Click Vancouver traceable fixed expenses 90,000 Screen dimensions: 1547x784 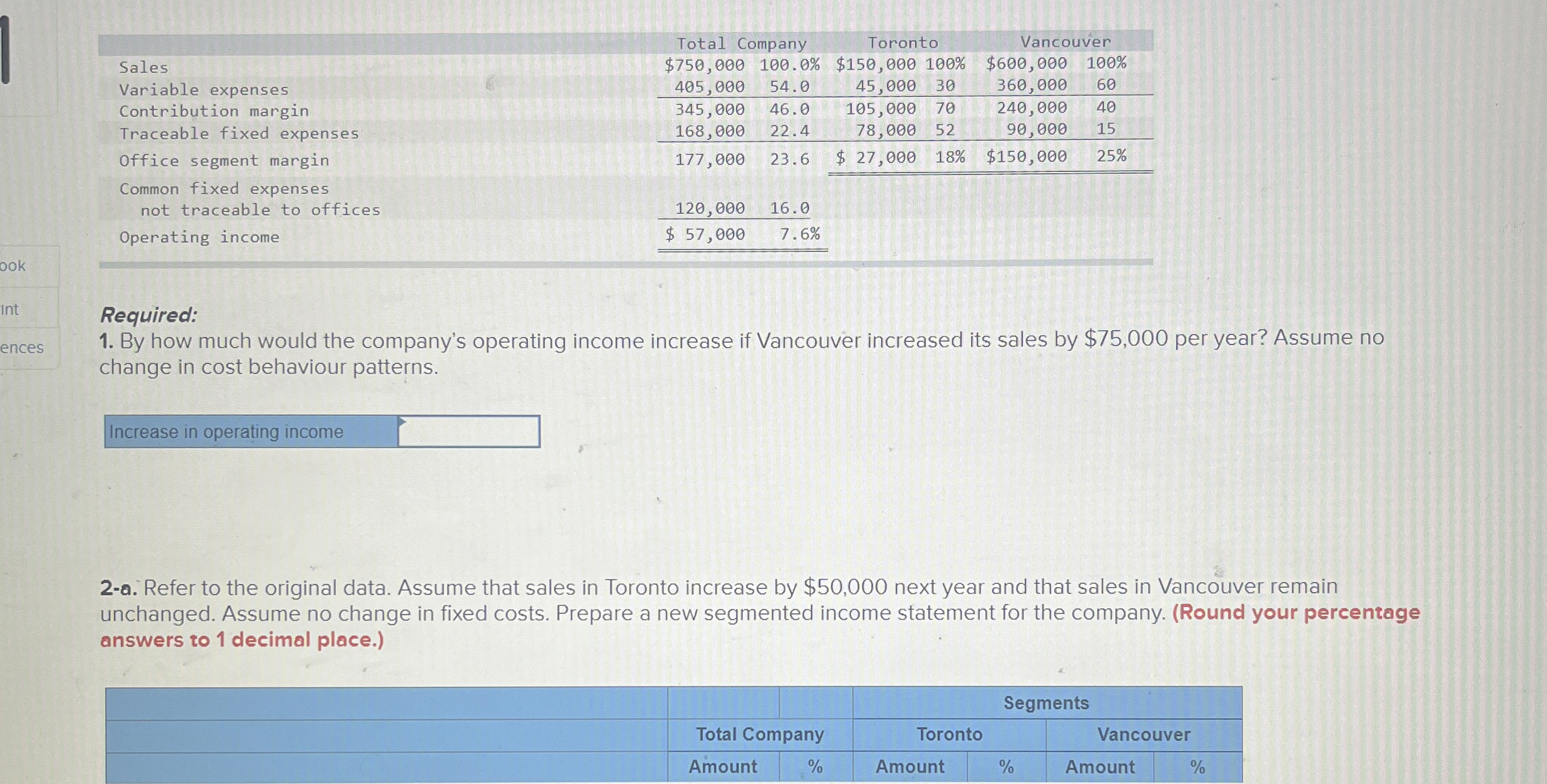pyautogui.click(x=1037, y=129)
